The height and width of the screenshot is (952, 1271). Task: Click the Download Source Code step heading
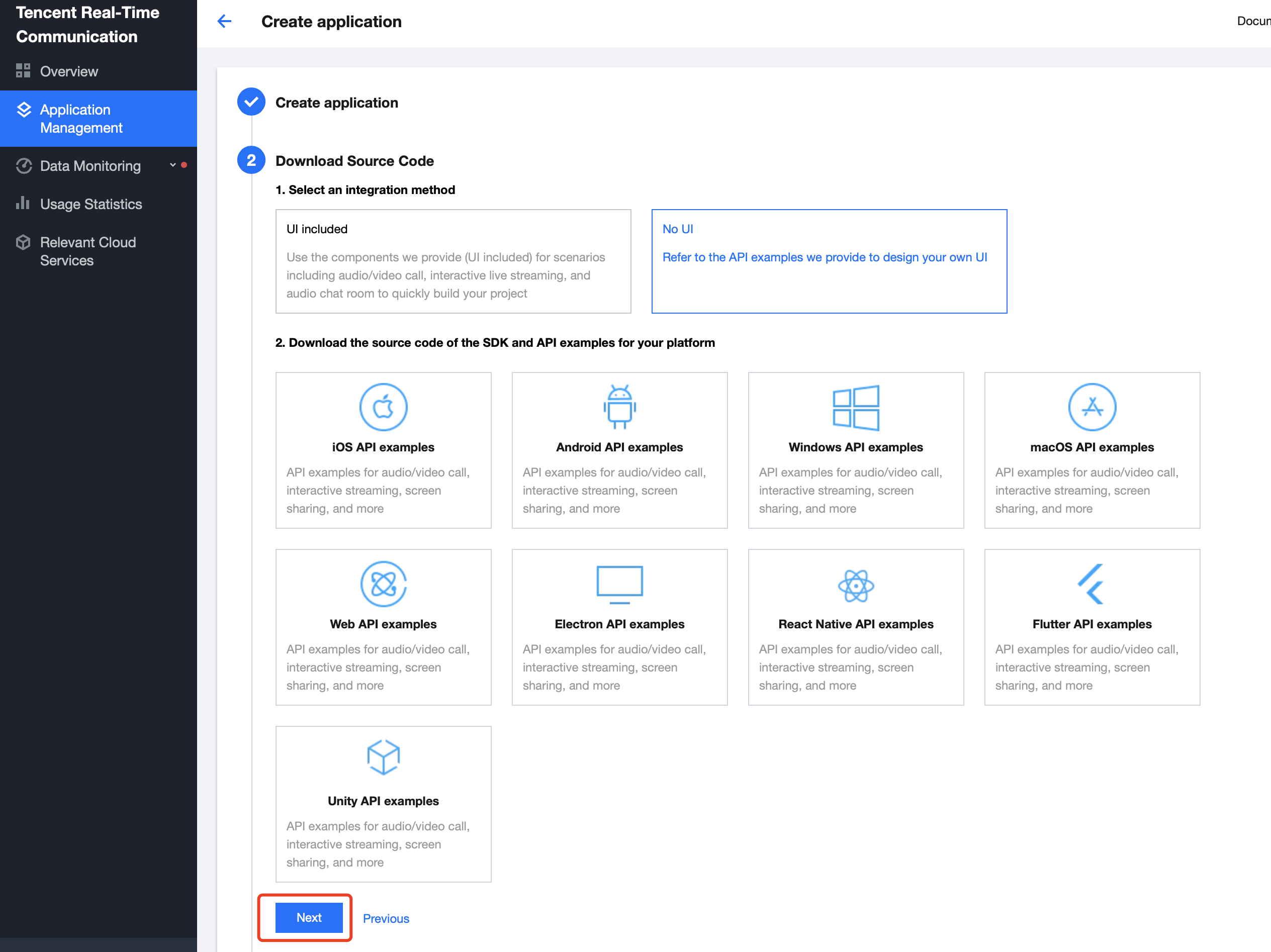(354, 161)
